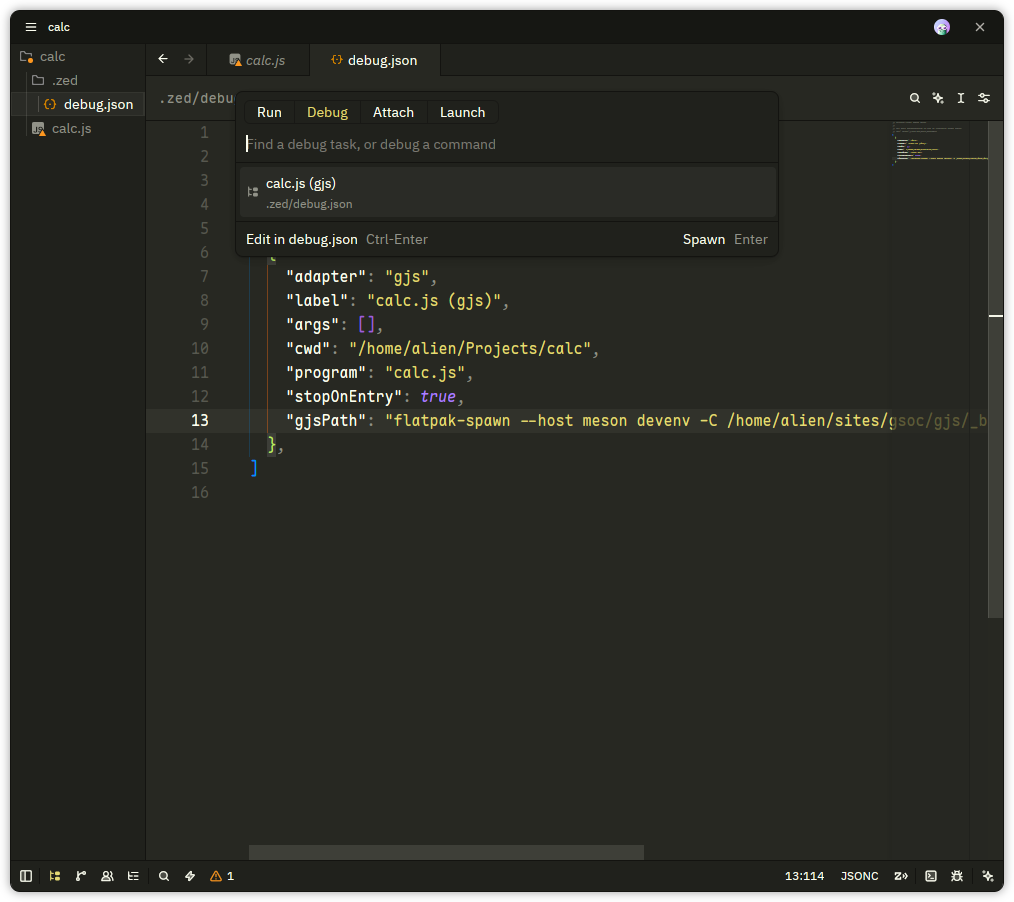Click Edit in debug.json
Viewport: 1014px width, 902px height.
coord(301,239)
